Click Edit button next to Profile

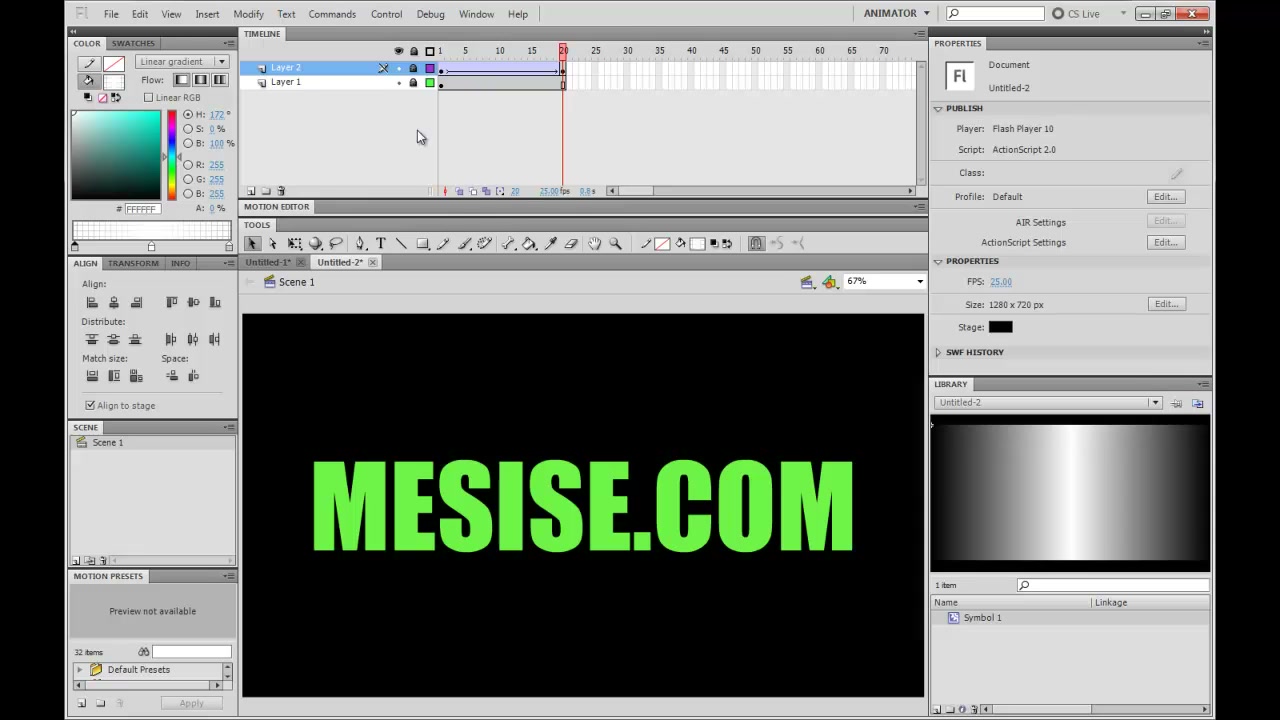coord(1166,197)
